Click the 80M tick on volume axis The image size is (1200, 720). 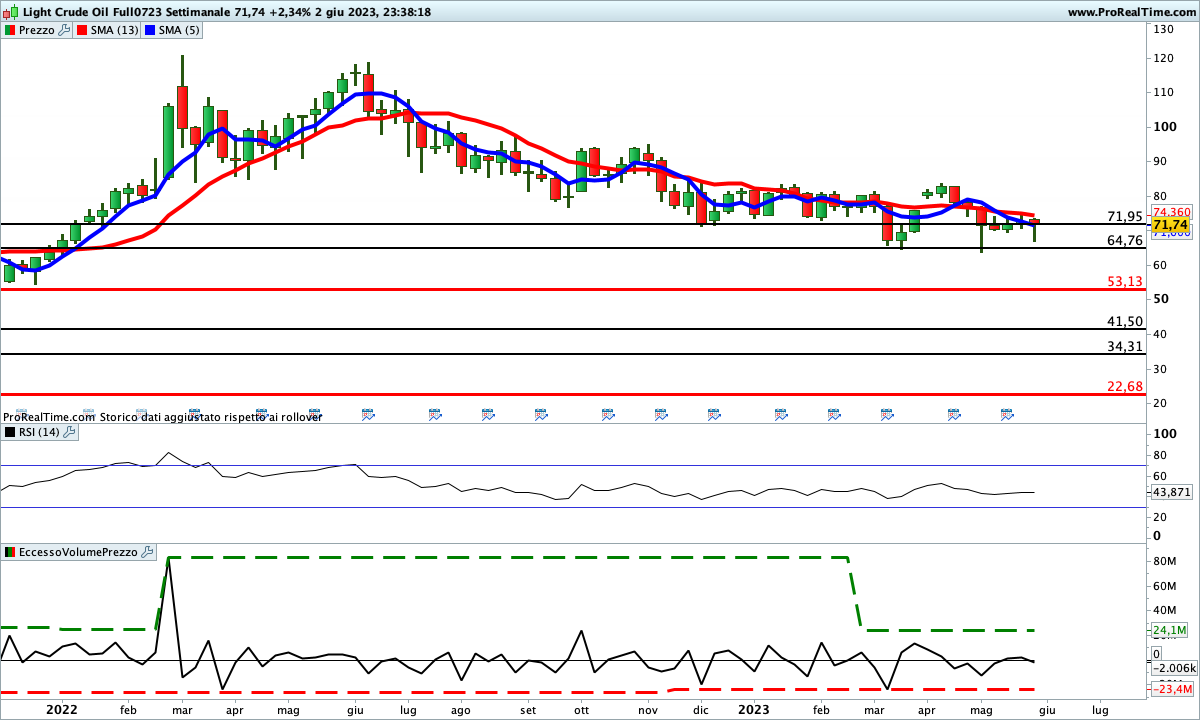[x=1164, y=562]
